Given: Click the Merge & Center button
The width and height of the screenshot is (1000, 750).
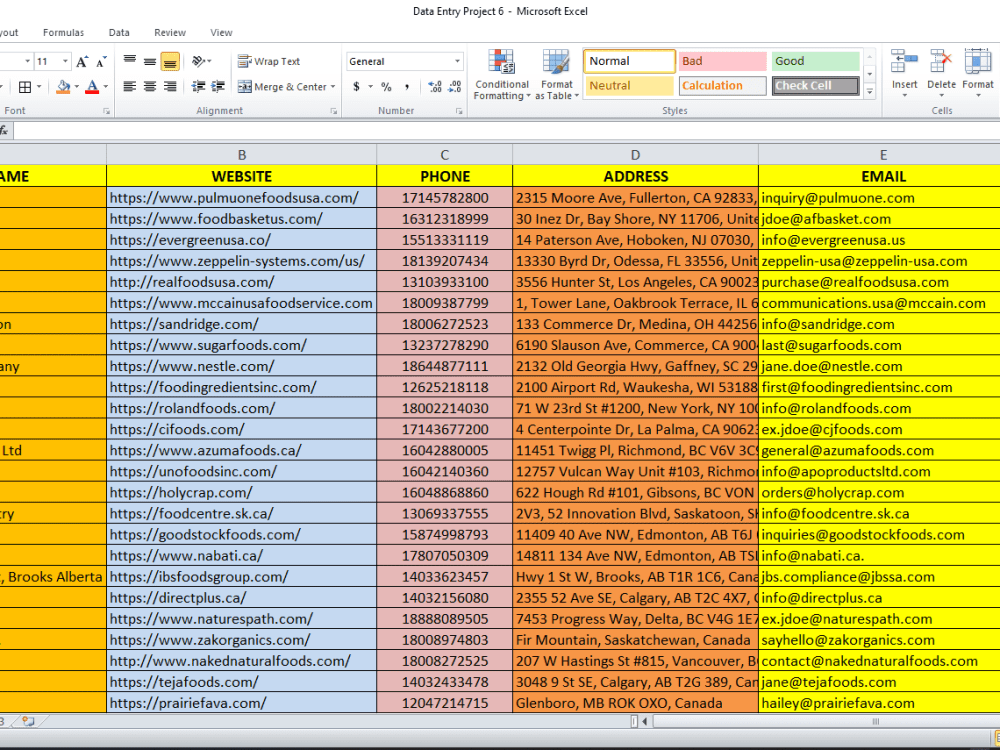Looking at the screenshot, I should (281, 87).
